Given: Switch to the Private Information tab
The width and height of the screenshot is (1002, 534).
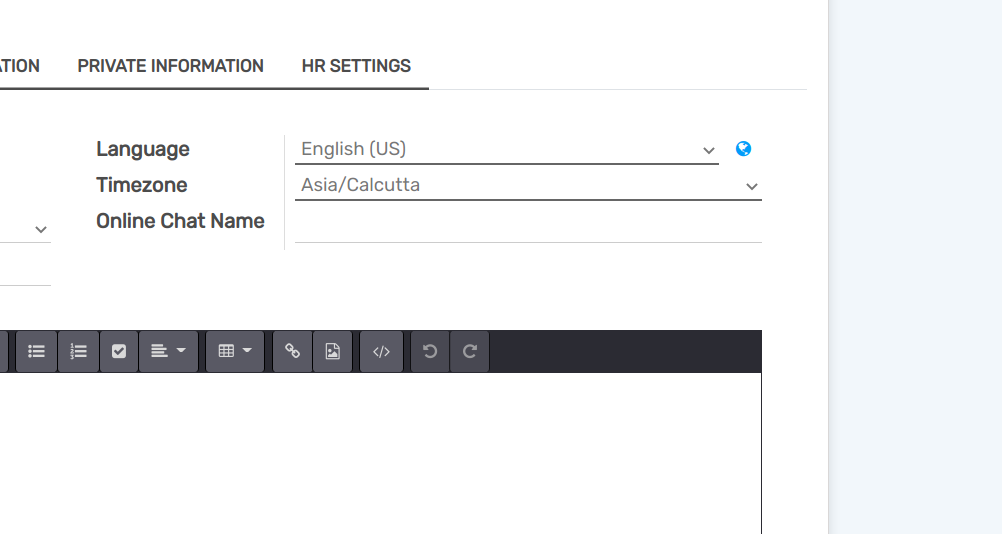Looking at the screenshot, I should 170,66.
